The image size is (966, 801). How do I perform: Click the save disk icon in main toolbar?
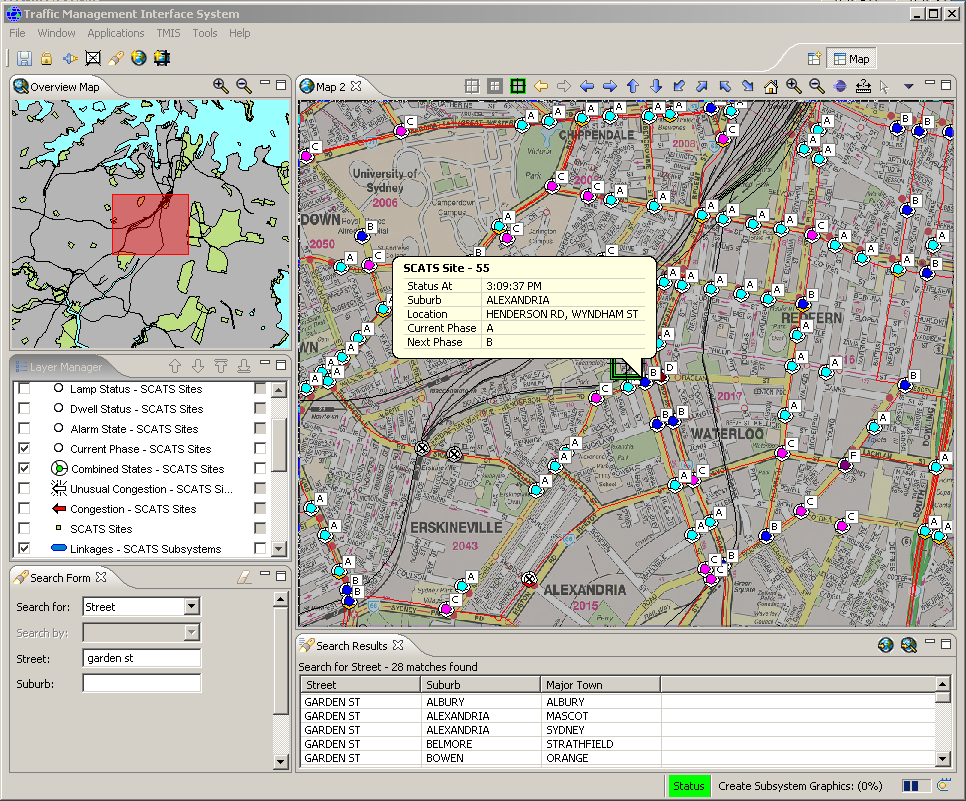[x=24, y=58]
